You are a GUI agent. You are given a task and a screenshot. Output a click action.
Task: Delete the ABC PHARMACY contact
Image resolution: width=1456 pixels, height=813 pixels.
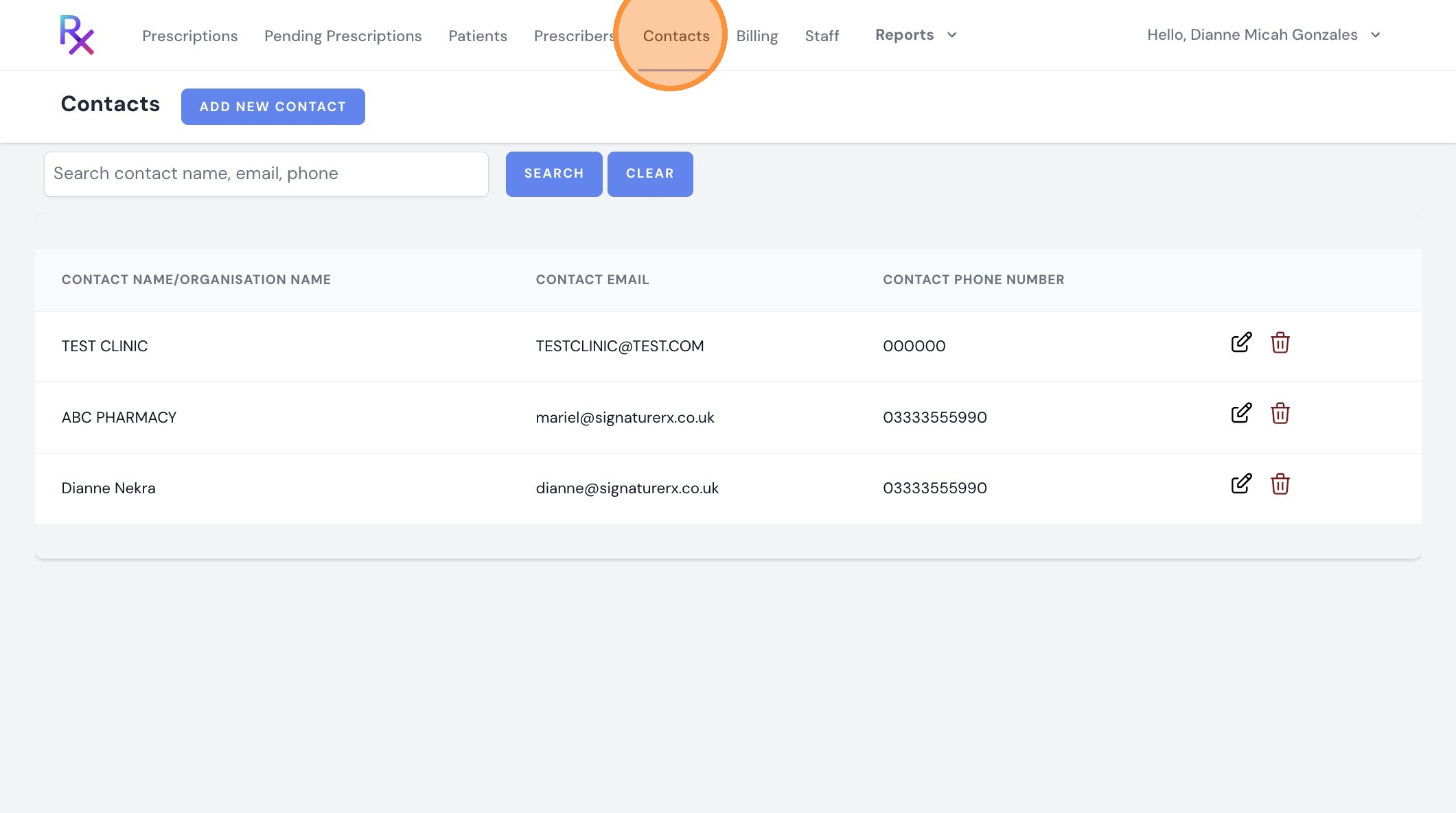click(1280, 413)
